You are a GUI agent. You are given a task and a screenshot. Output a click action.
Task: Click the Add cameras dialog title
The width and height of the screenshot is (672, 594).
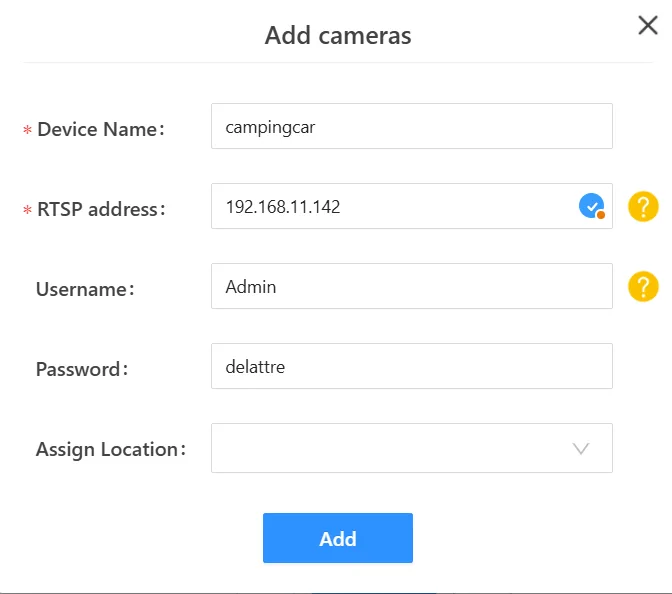[x=338, y=35]
